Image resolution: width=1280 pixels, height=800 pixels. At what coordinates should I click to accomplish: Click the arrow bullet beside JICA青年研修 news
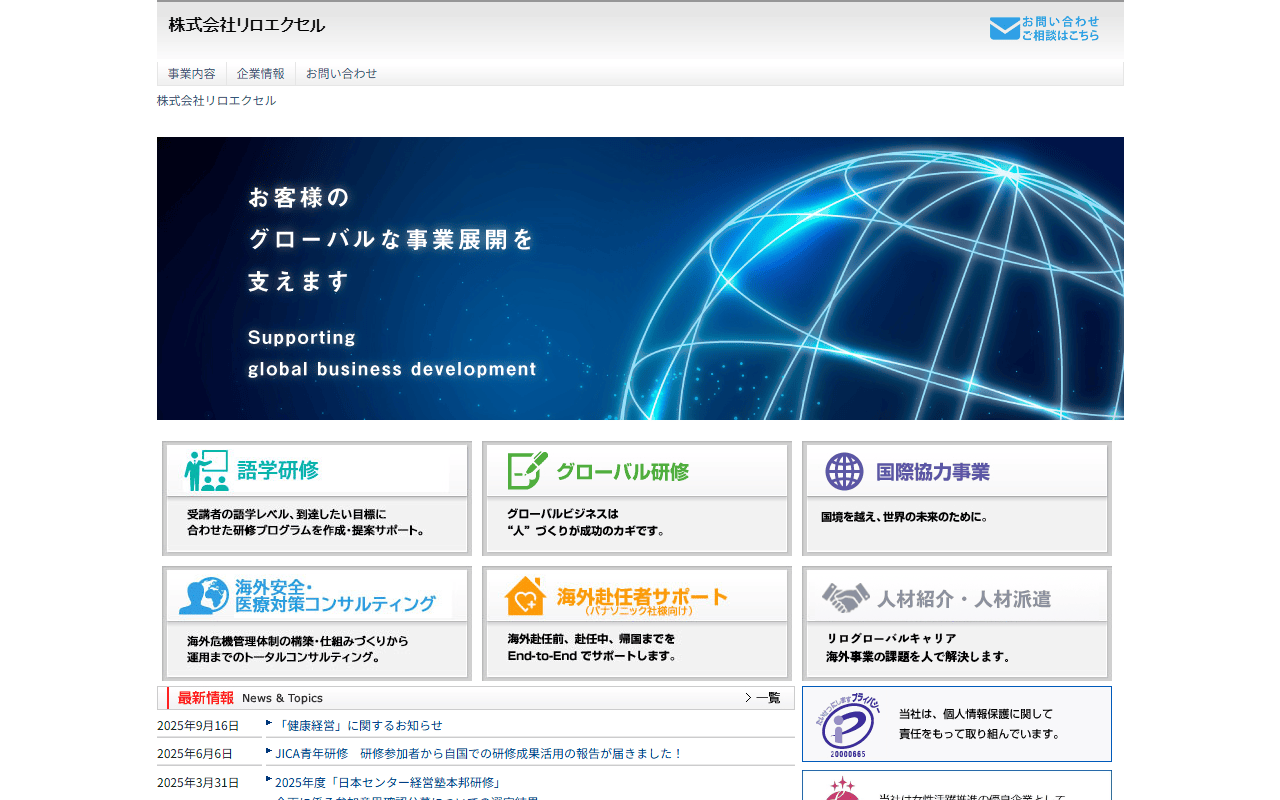269,750
